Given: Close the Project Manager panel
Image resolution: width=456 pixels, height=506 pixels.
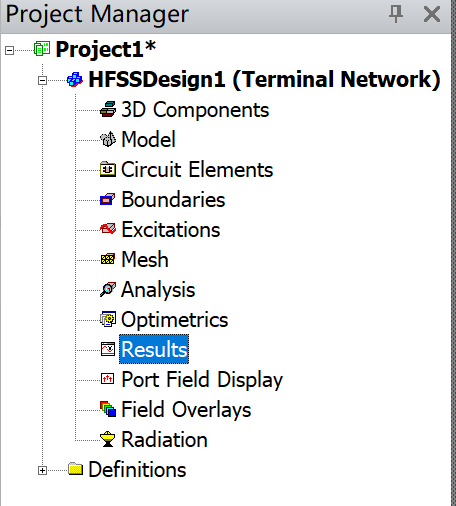Looking at the screenshot, I should tap(432, 15).
